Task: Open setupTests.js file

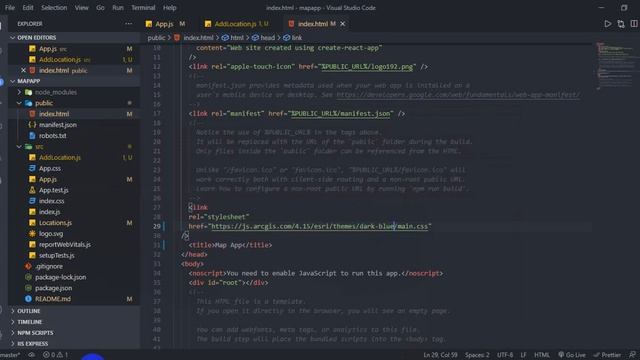Action: point(56,256)
